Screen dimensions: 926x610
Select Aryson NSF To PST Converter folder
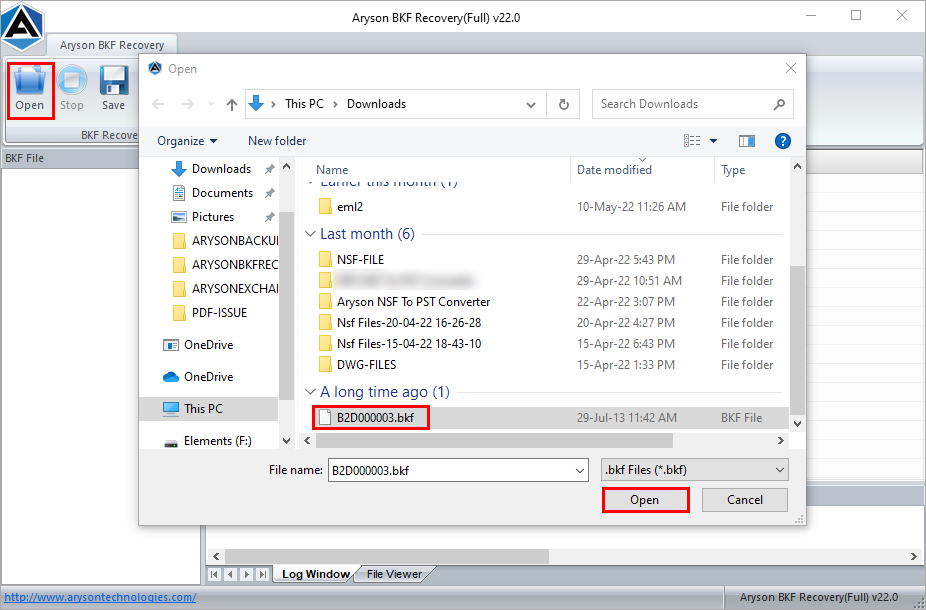tap(413, 302)
